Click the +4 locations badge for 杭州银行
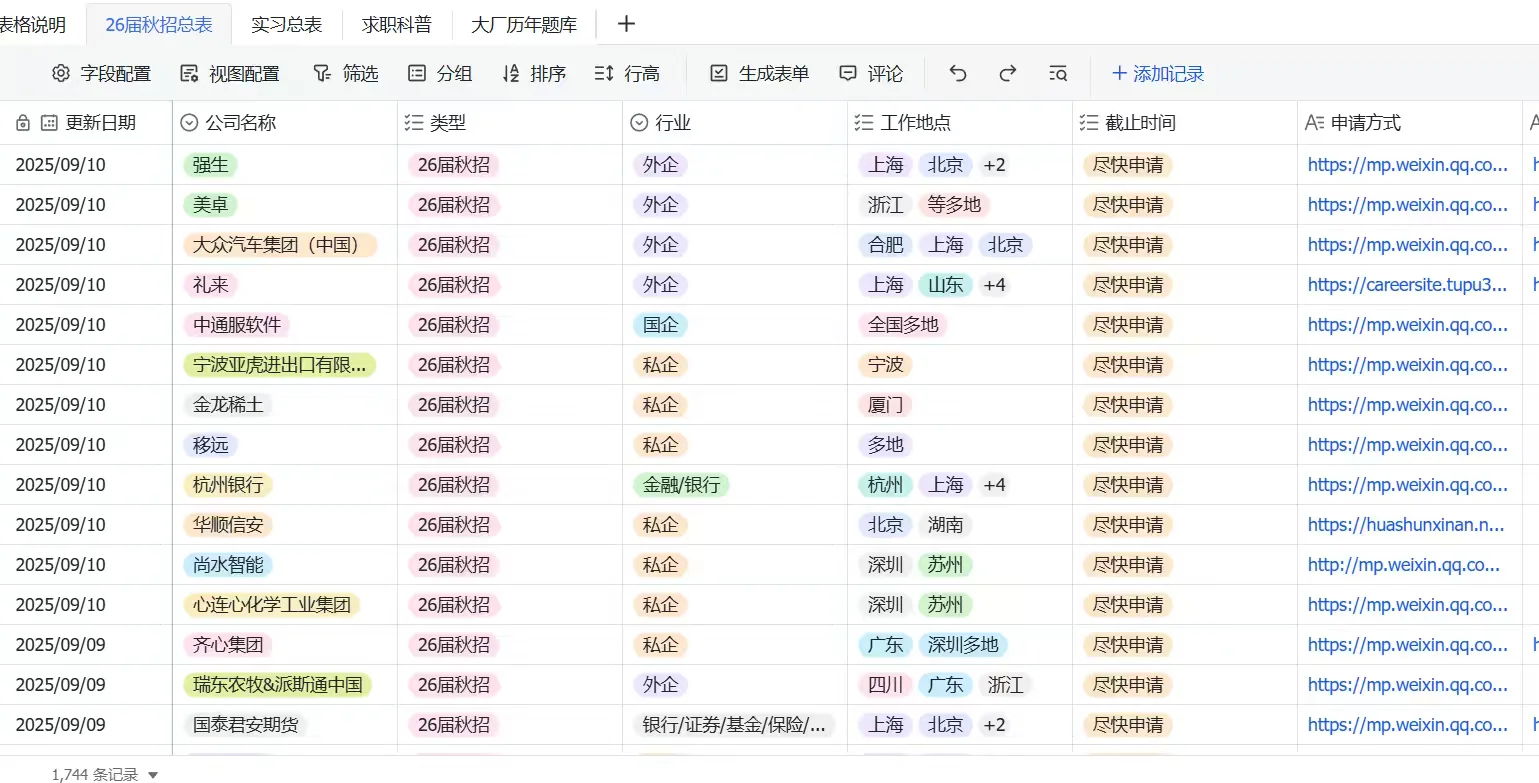The height and width of the screenshot is (783, 1539). point(994,485)
